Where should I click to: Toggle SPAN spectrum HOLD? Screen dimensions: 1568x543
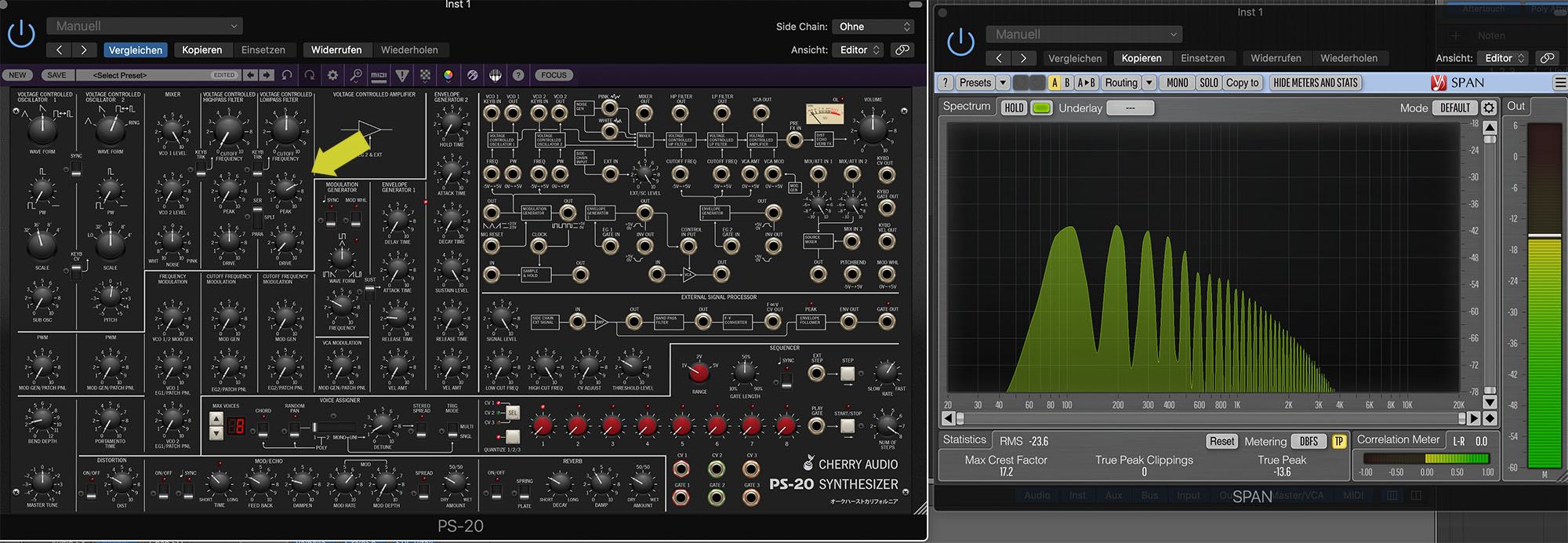point(1014,108)
